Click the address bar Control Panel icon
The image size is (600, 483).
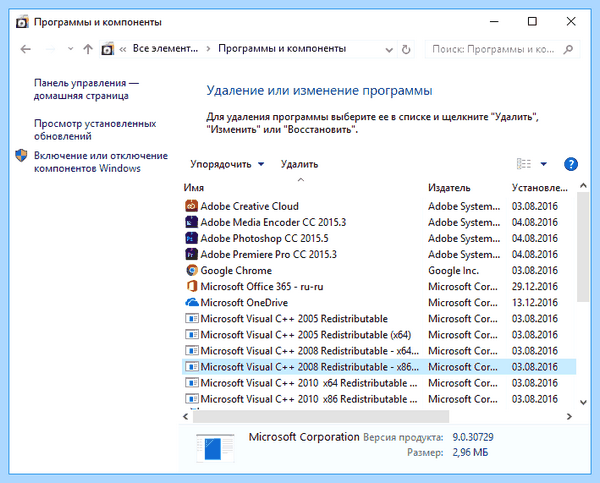[x=108, y=49]
